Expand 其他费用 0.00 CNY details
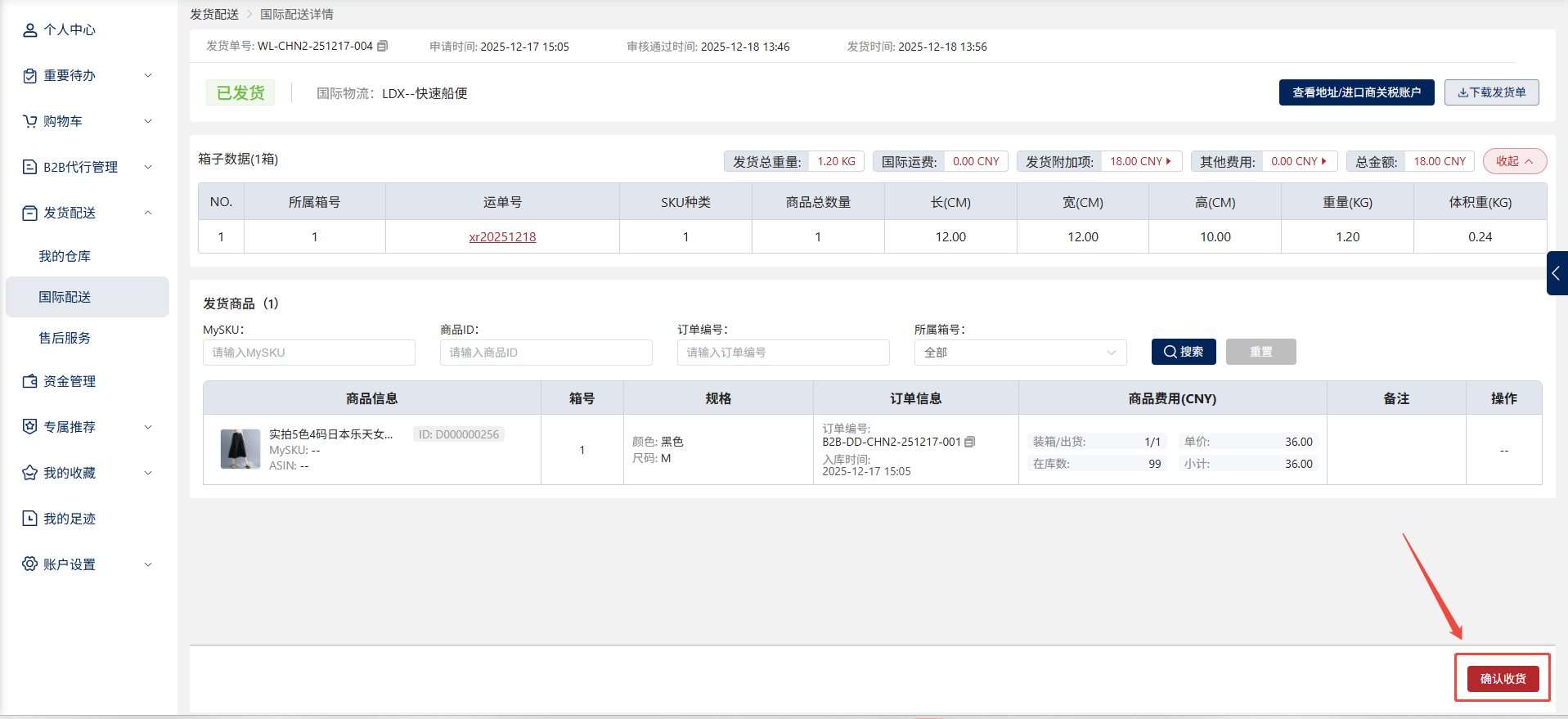 pos(1299,162)
